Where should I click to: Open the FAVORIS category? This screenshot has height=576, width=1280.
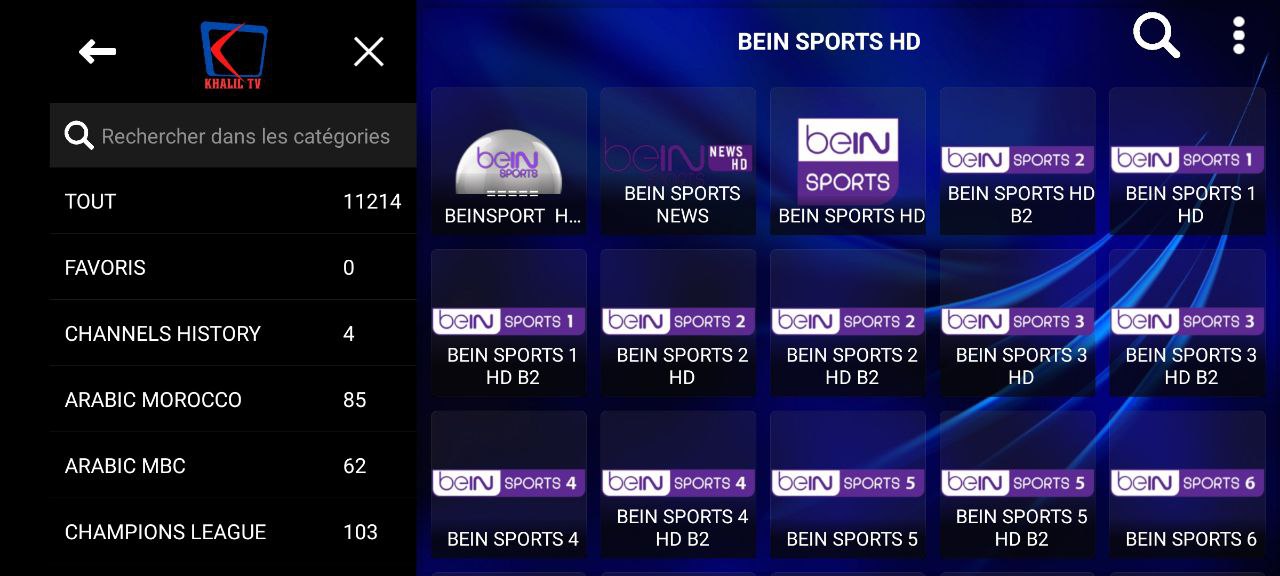233,267
